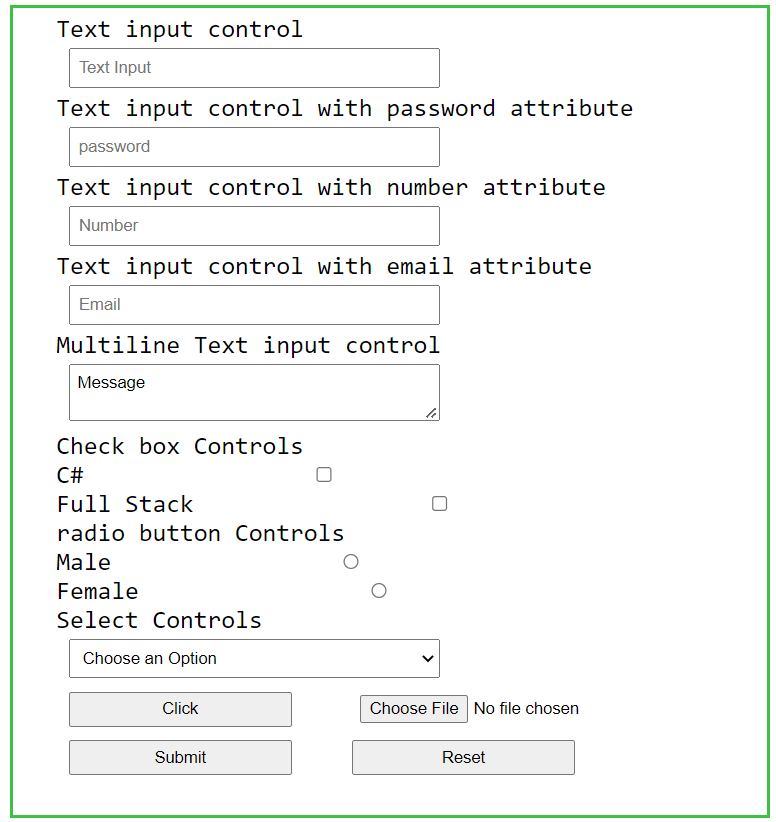The height and width of the screenshot is (822, 776).
Task: Click the No file chosen text label
Action: coord(526,708)
